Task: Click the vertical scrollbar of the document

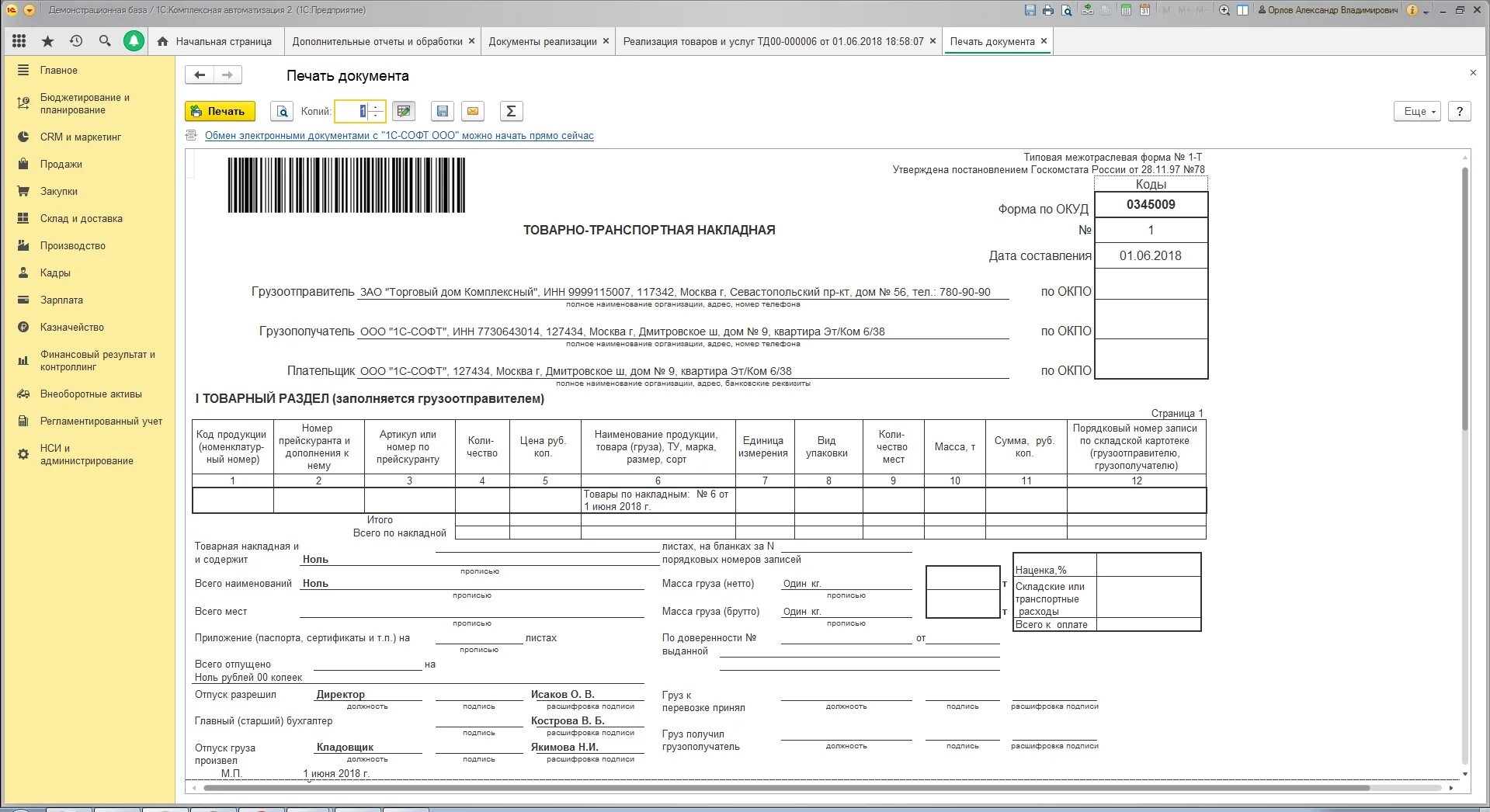Action: click(1465, 300)
